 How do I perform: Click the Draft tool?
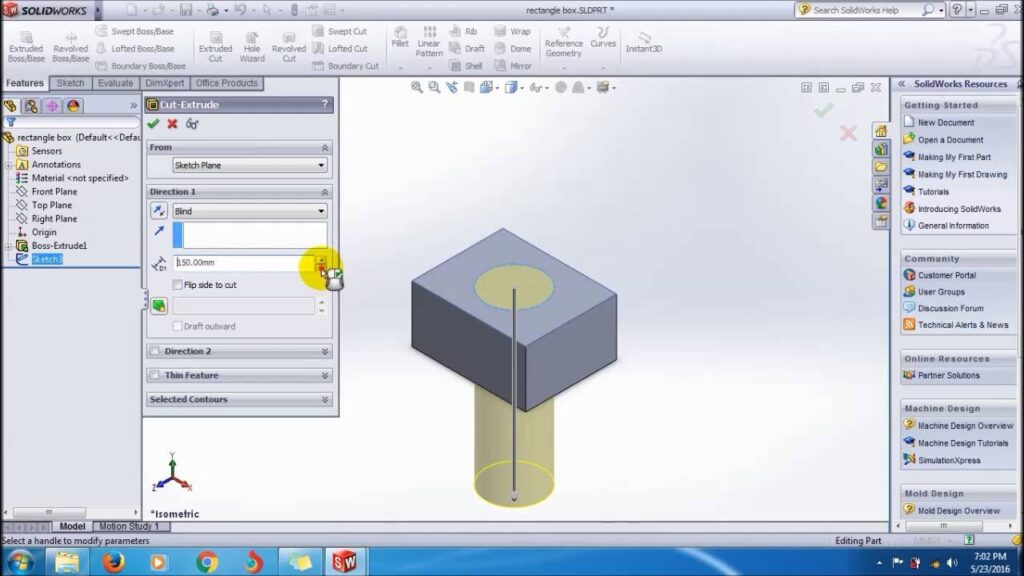[468, 48]
